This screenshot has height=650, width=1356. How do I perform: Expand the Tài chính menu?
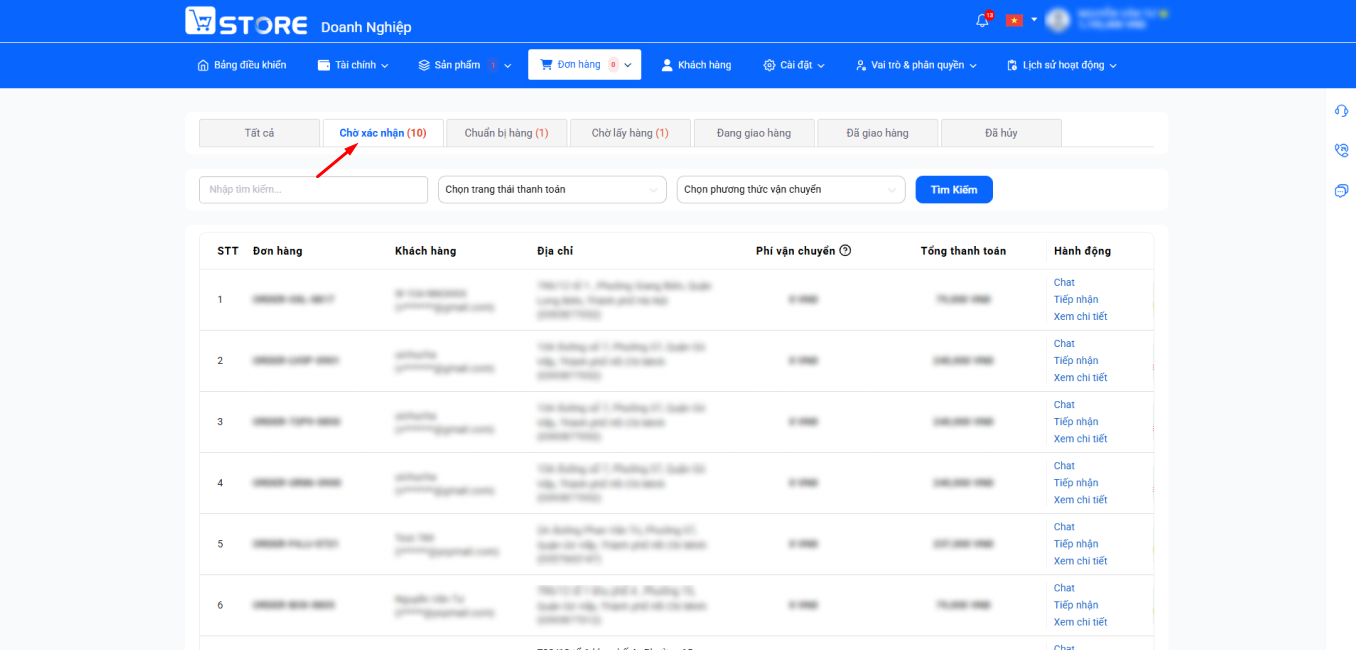pyautogui.click(x=353, y=65)
